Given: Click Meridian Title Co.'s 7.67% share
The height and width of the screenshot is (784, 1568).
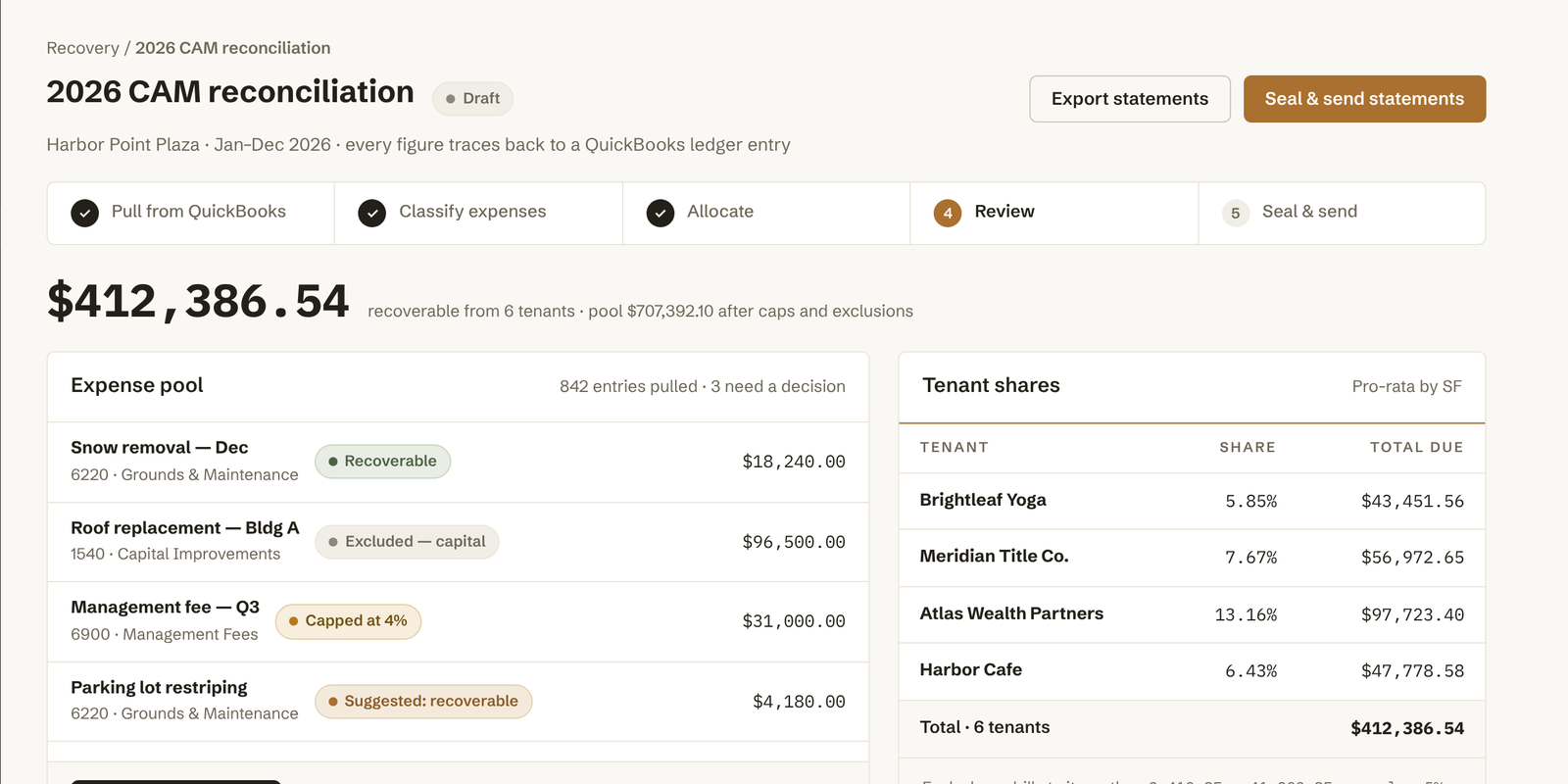Looking at the screenshot, I should click(x=1250, y=558).
